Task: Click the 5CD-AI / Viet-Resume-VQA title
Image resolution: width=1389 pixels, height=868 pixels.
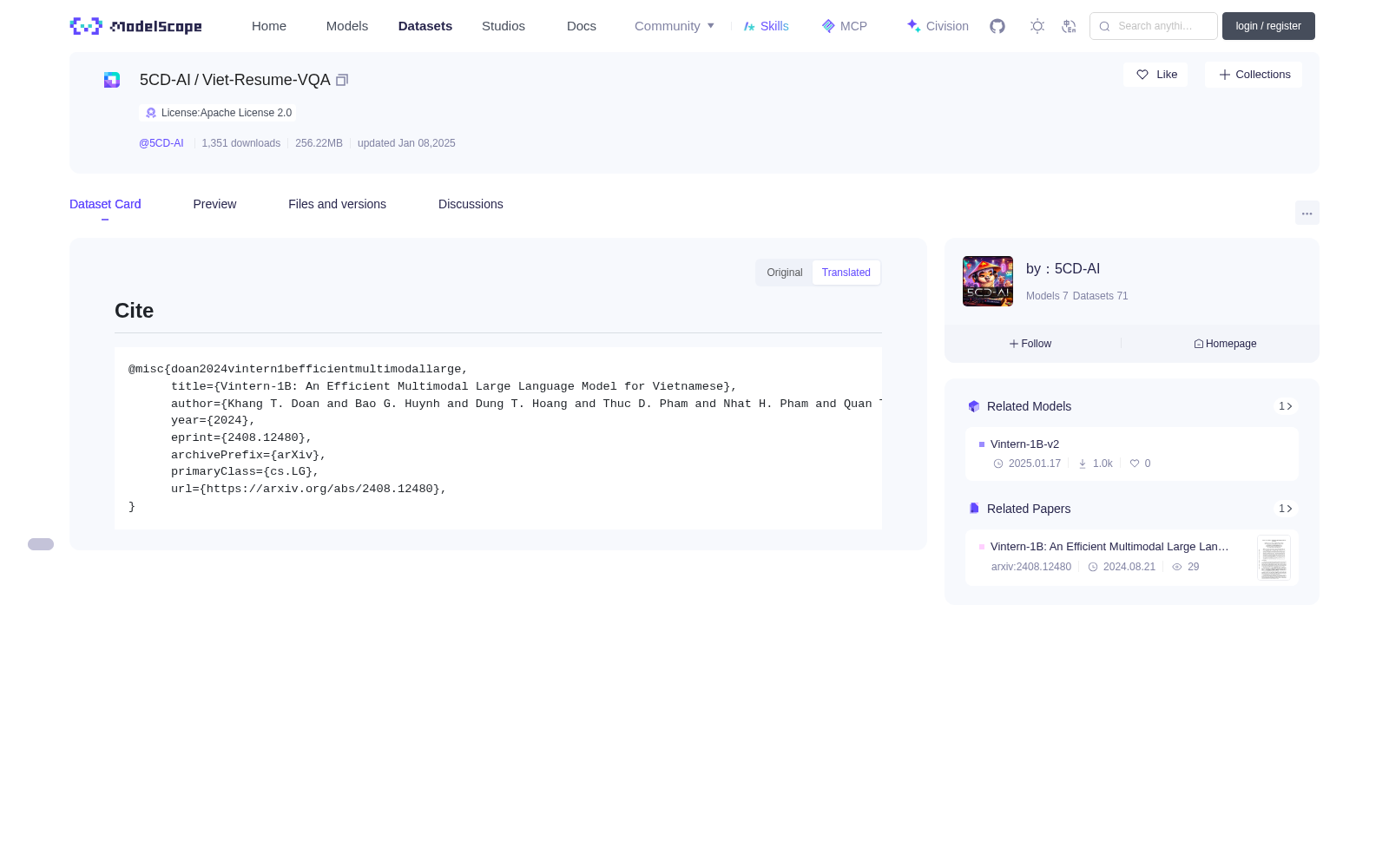Action: (x=235, y=80)
